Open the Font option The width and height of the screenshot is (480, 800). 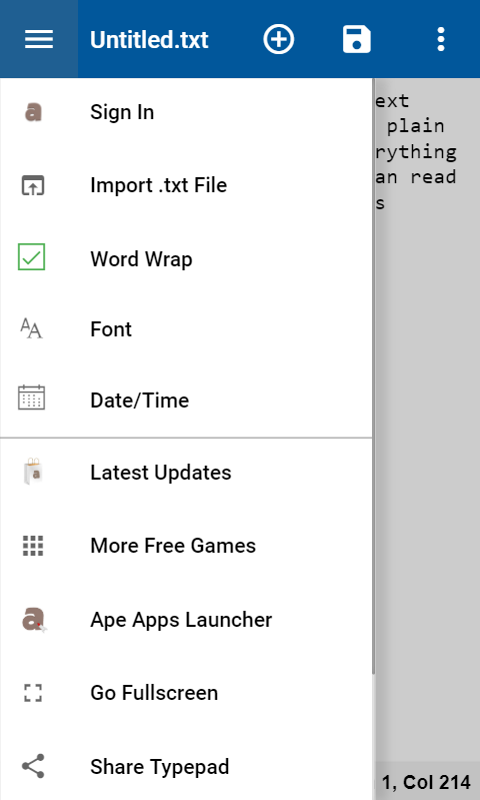(186, 329)
